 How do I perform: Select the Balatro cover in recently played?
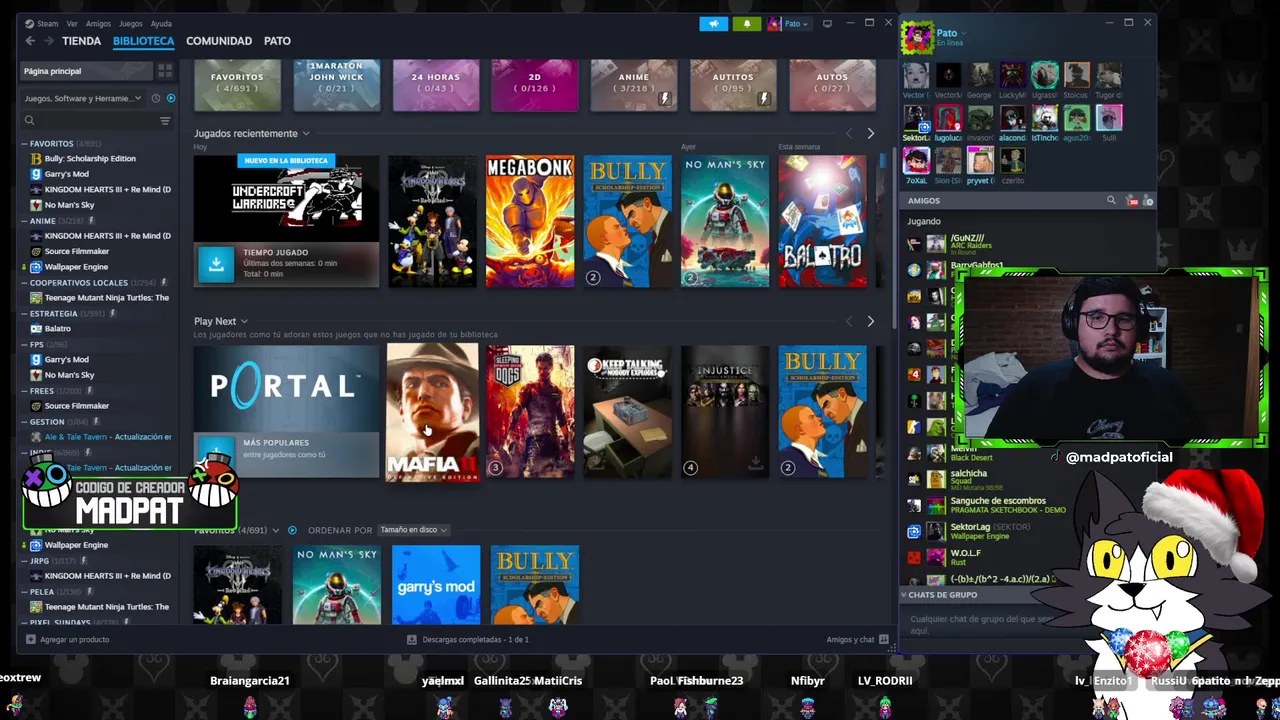click(823, 221)
